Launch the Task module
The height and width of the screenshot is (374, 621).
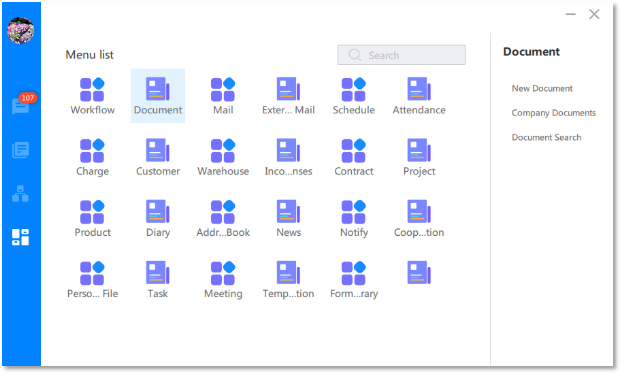pos(158,273)
